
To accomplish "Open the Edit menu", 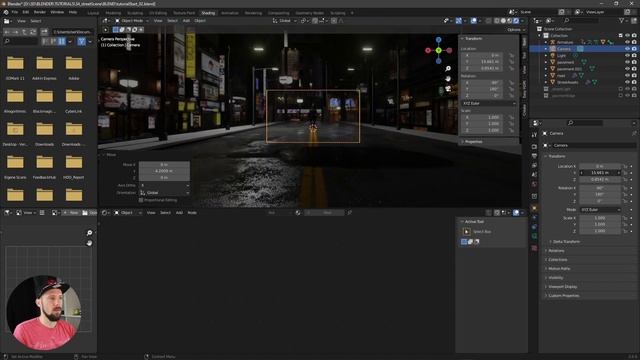I will click(26, 12).
